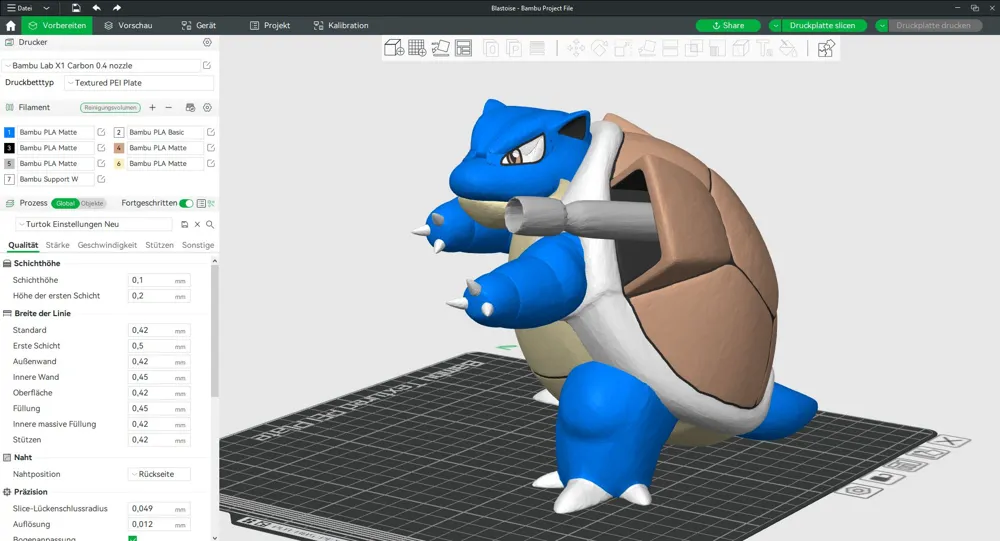Switch to the Projekt tab
This screenshot has width=1000, height=541.
[270, 26]
